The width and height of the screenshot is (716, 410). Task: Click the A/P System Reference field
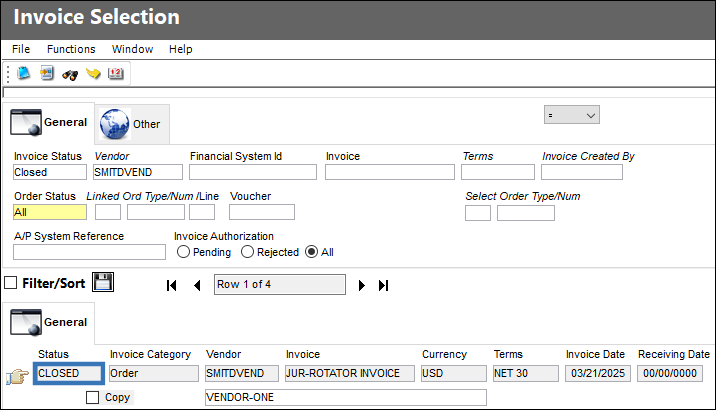(90, 252)
